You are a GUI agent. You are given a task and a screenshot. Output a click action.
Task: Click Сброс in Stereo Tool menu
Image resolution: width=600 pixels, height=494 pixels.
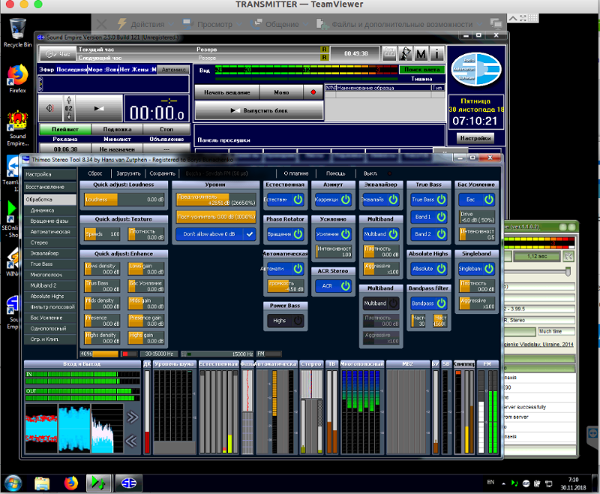pyautogui.click(x=95, y=173)
